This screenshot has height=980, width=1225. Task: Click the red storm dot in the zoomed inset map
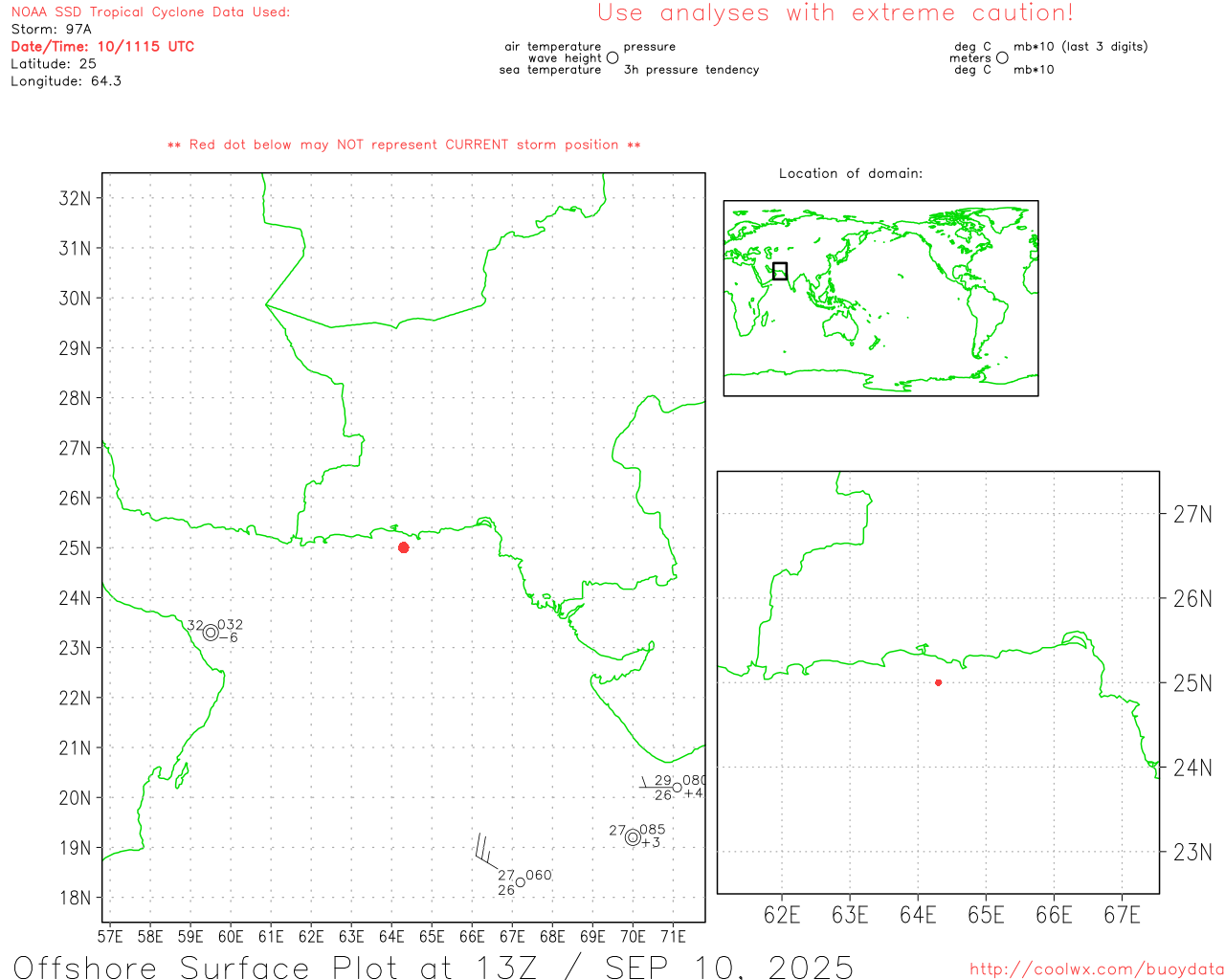(938, 682)
